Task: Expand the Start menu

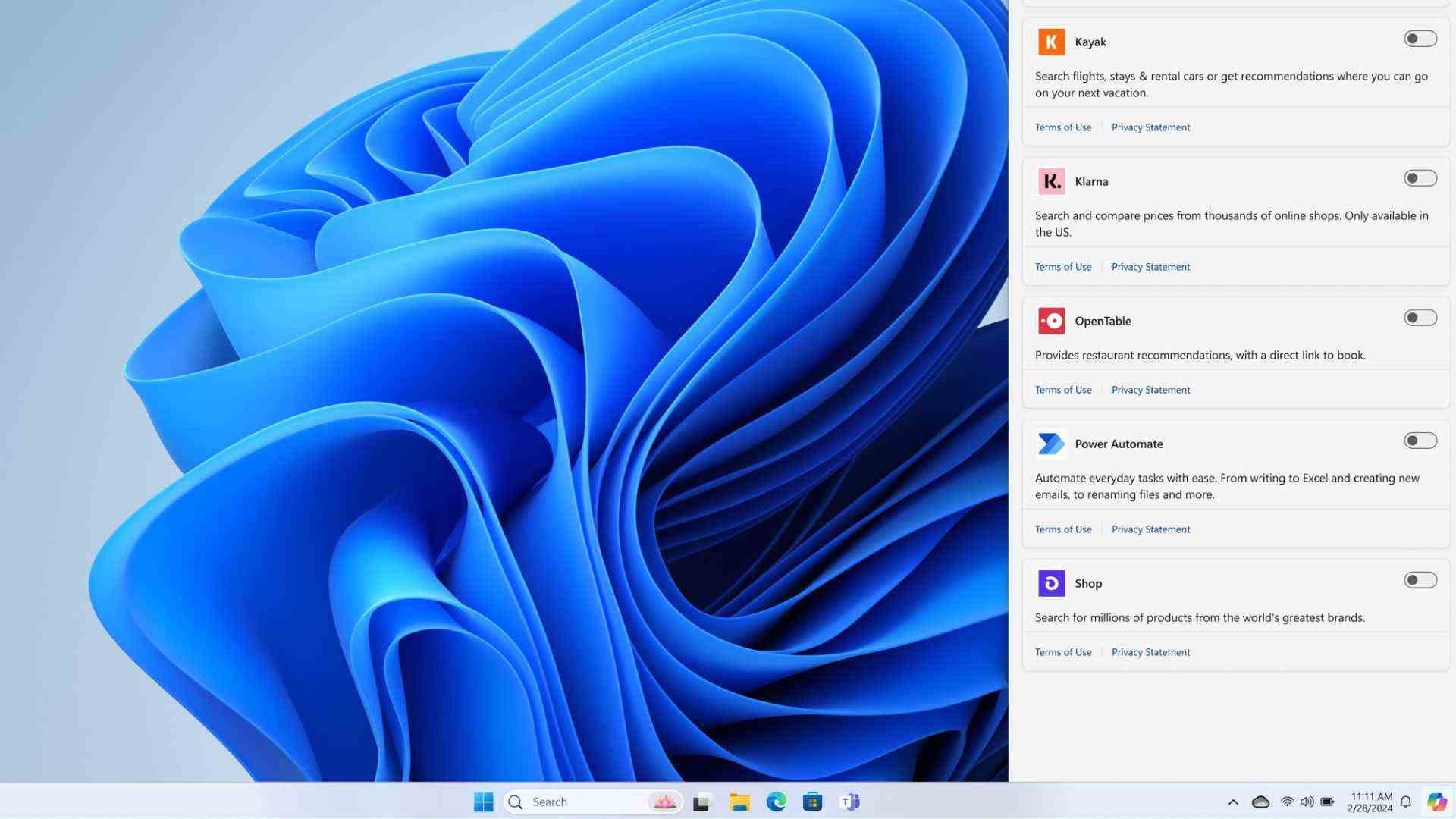Action: (x=482, y=802)
